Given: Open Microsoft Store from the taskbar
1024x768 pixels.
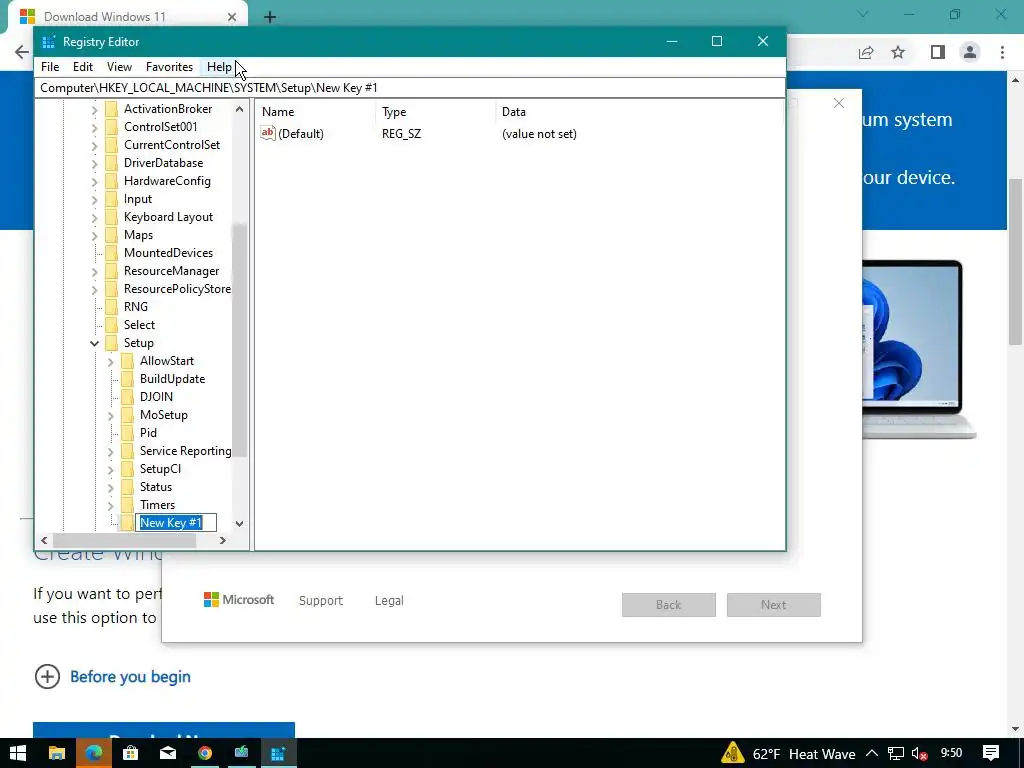Looking at the screenshot, I should point(131,754).
